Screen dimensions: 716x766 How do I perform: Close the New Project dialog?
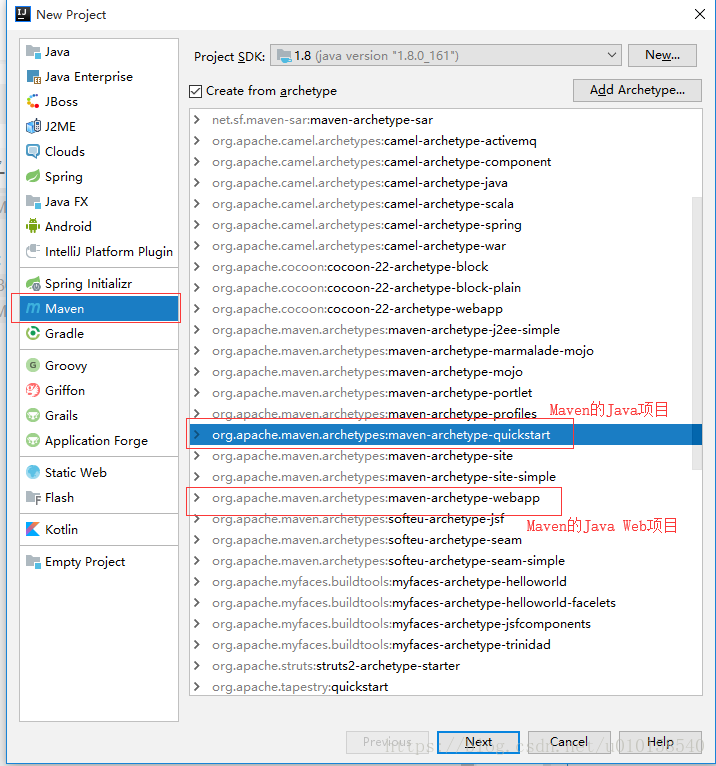700,14
